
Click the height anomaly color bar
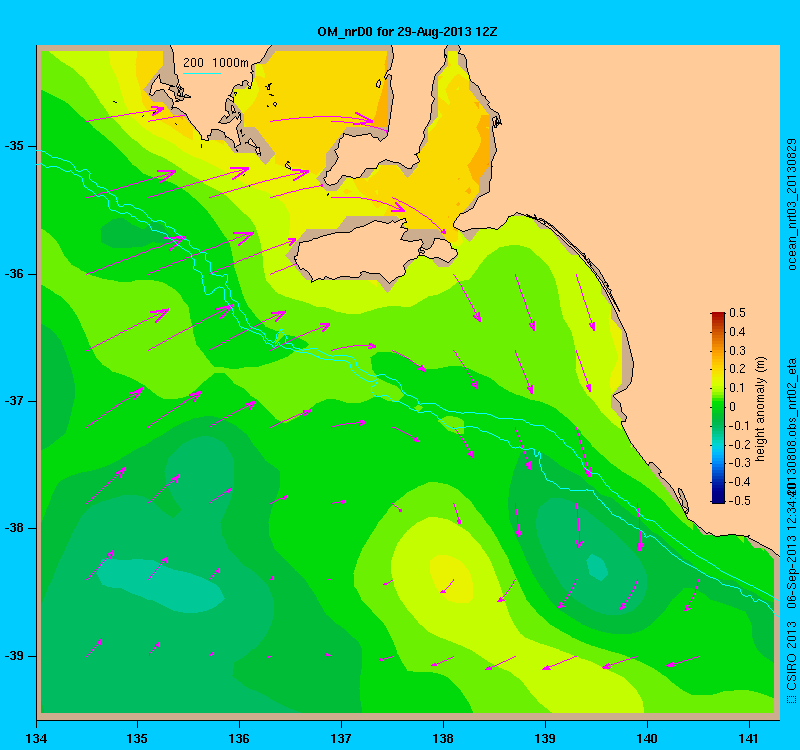click(718, 408)
